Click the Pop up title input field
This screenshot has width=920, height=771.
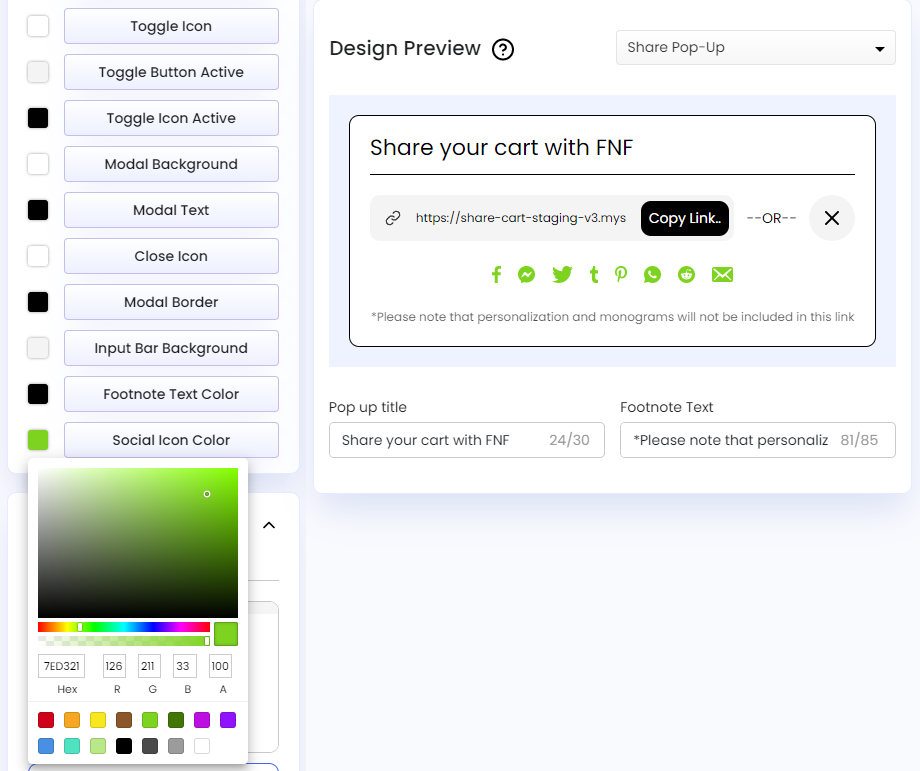(466, 440)
